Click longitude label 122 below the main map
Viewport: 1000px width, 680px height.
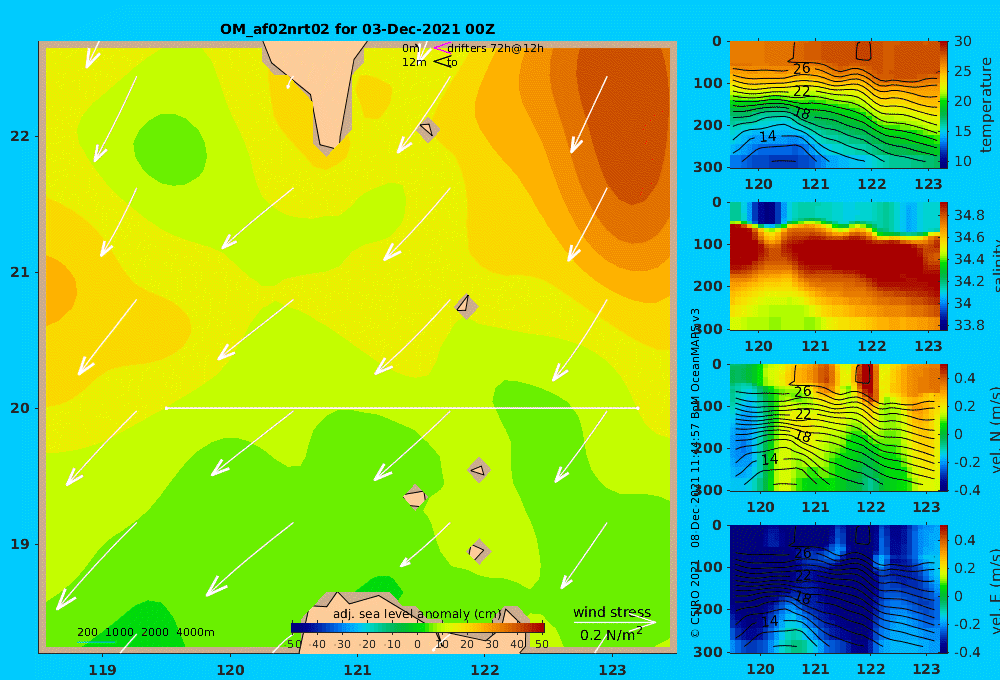485,670
